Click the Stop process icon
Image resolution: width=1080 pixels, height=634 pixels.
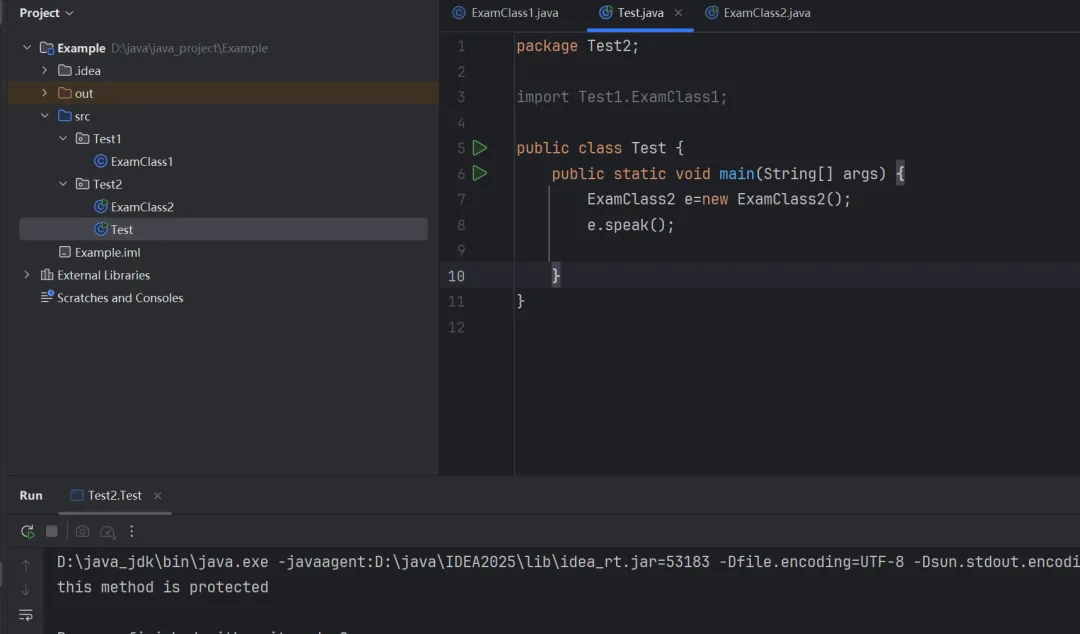52,532
